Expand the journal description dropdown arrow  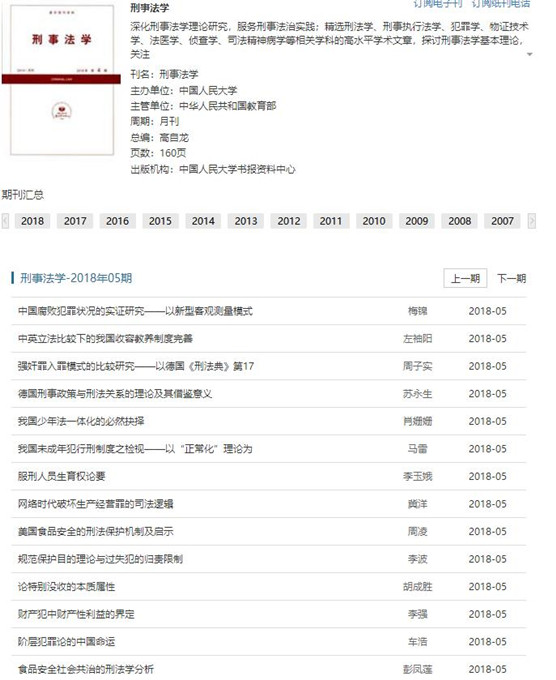click(530, 54)
